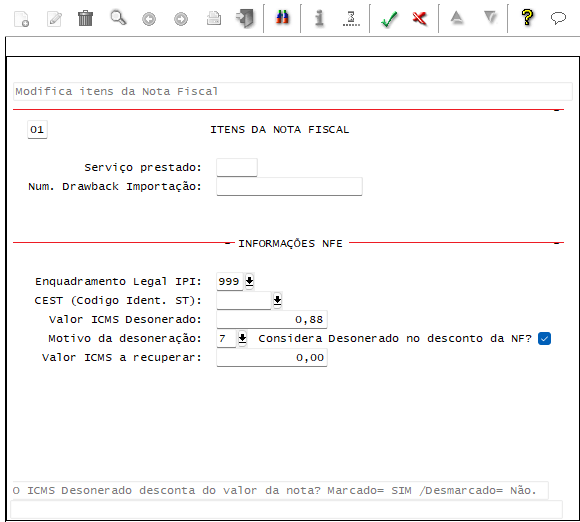The image size is (580, 522).
Task: Click the down triangle arrow icon
Action: [490, 17]
